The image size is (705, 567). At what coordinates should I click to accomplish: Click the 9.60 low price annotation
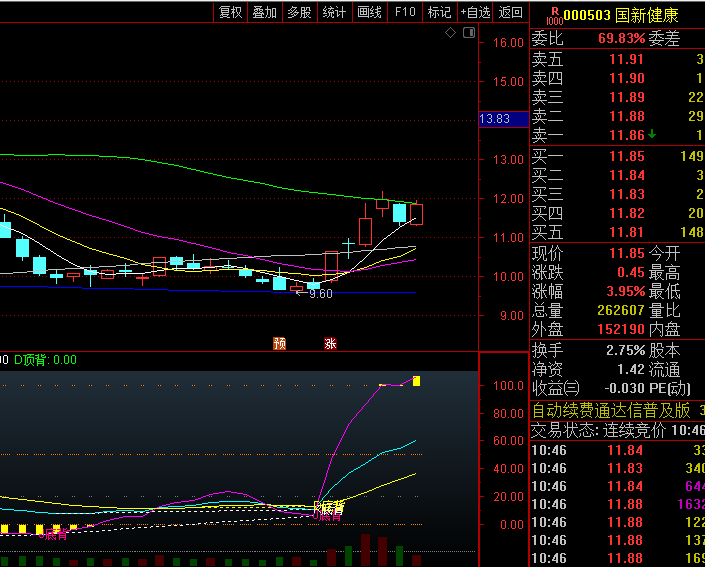point(320,294)
